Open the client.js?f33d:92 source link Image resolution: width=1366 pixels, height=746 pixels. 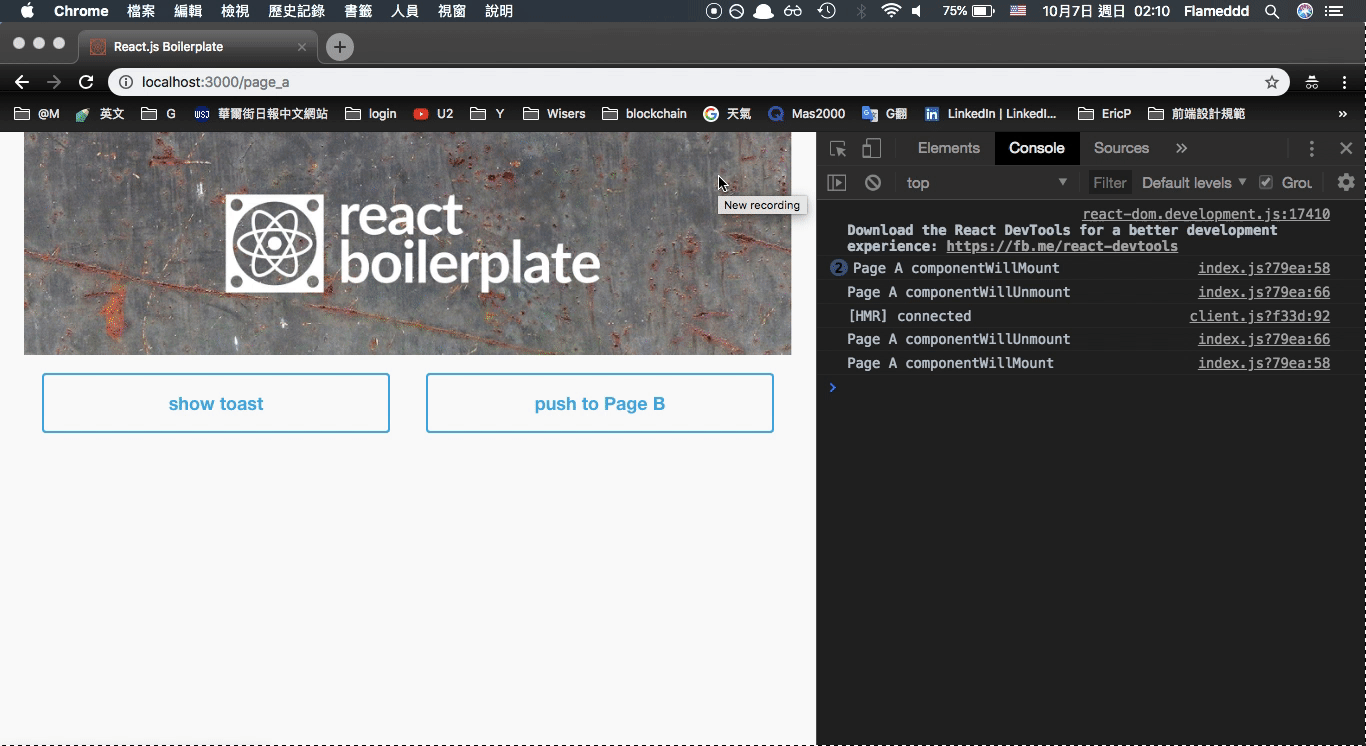1260,316
